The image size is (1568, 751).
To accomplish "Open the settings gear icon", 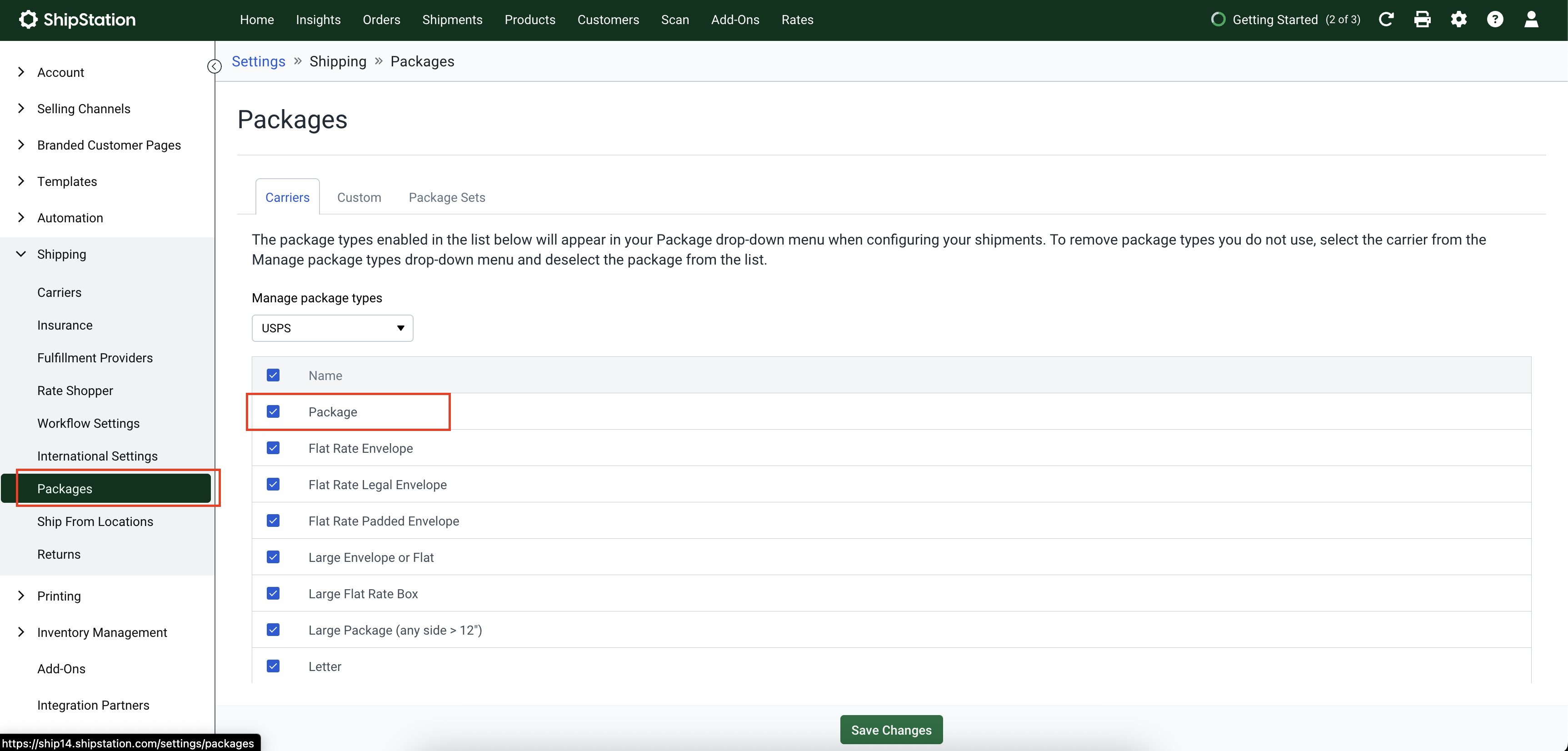I will pos(1458,20).
